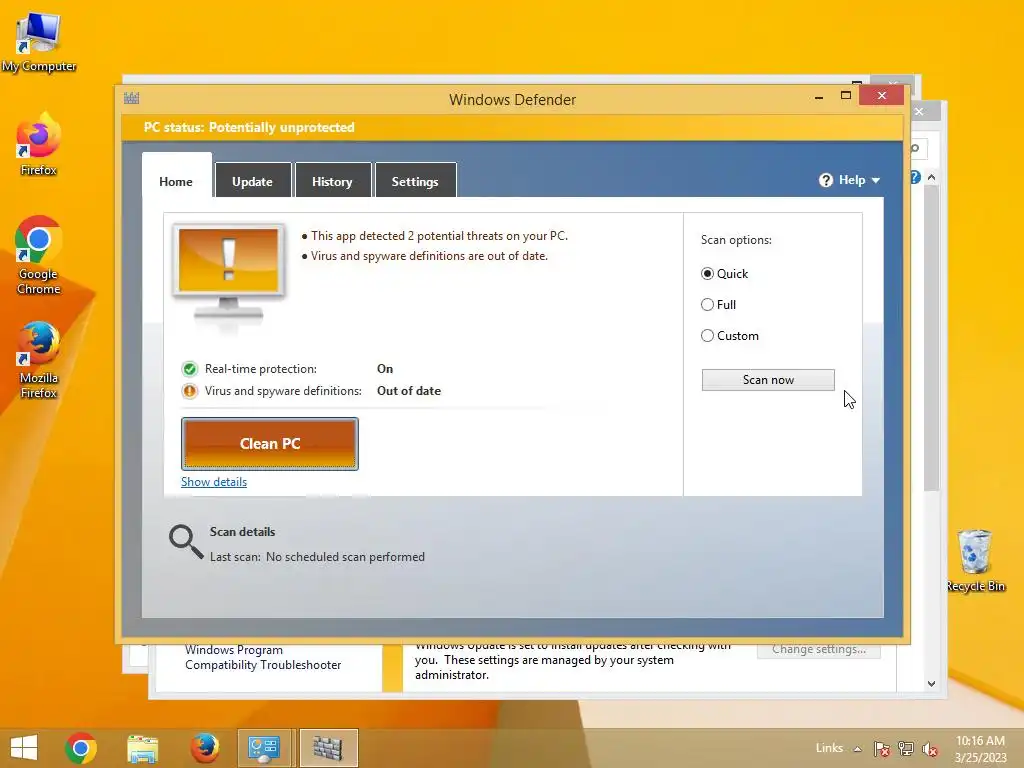
Task: Maximize the Windows Defender window
Action: point(846,96)
